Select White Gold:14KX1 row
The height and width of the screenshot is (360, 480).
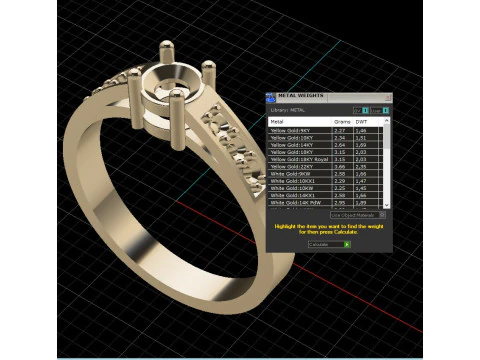click(x=326, y=195)
